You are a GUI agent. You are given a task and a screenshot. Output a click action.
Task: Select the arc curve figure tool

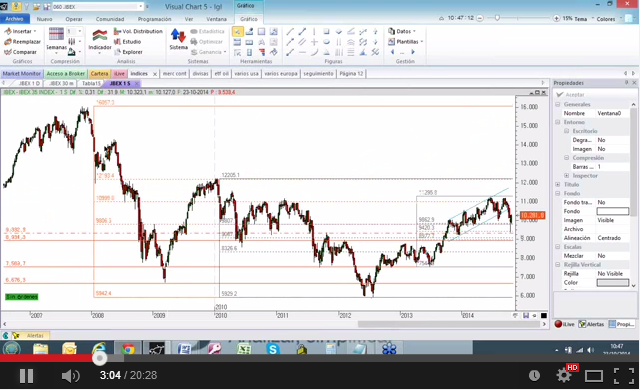coord(314,52)
